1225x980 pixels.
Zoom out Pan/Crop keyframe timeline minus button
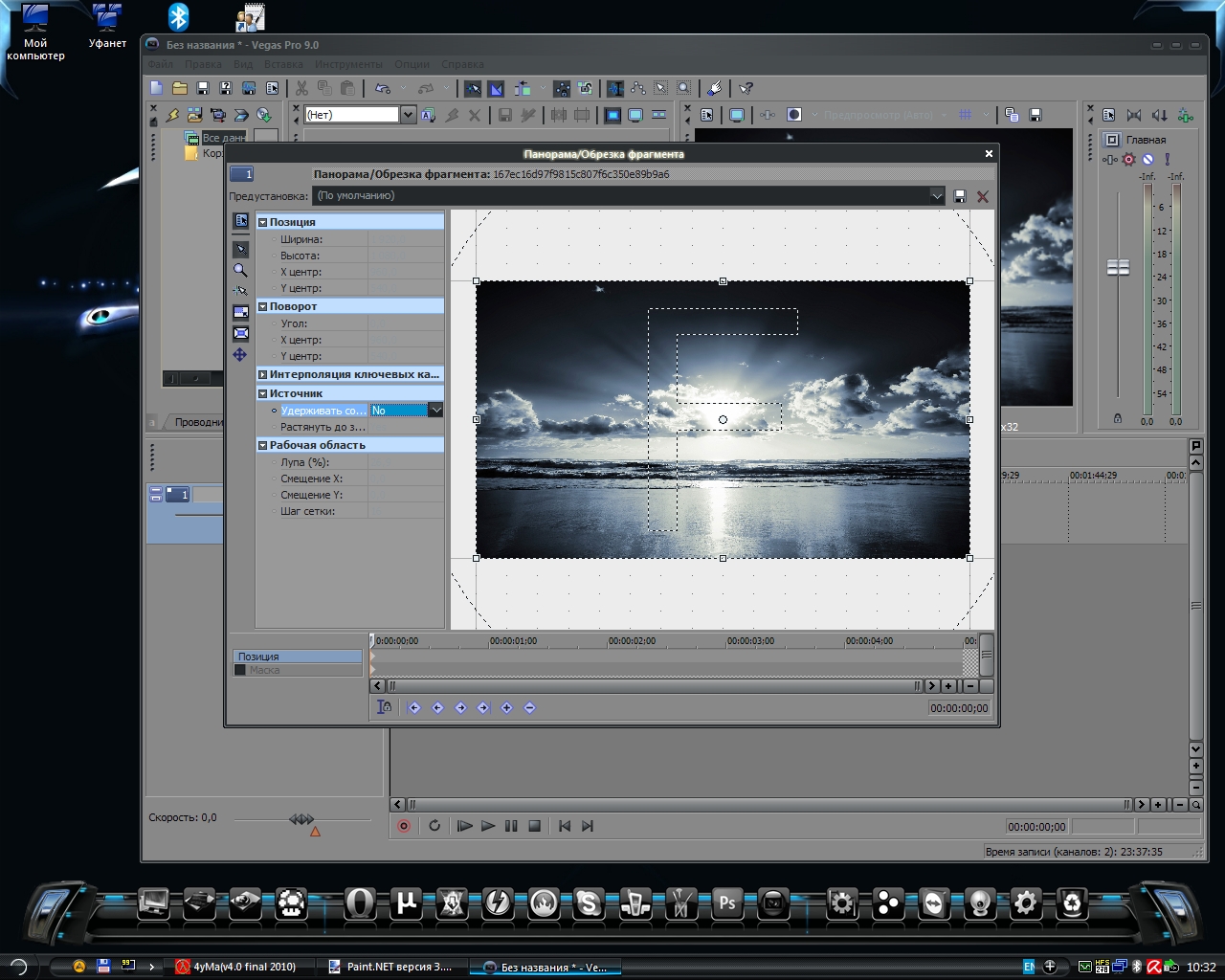[969, 686]
